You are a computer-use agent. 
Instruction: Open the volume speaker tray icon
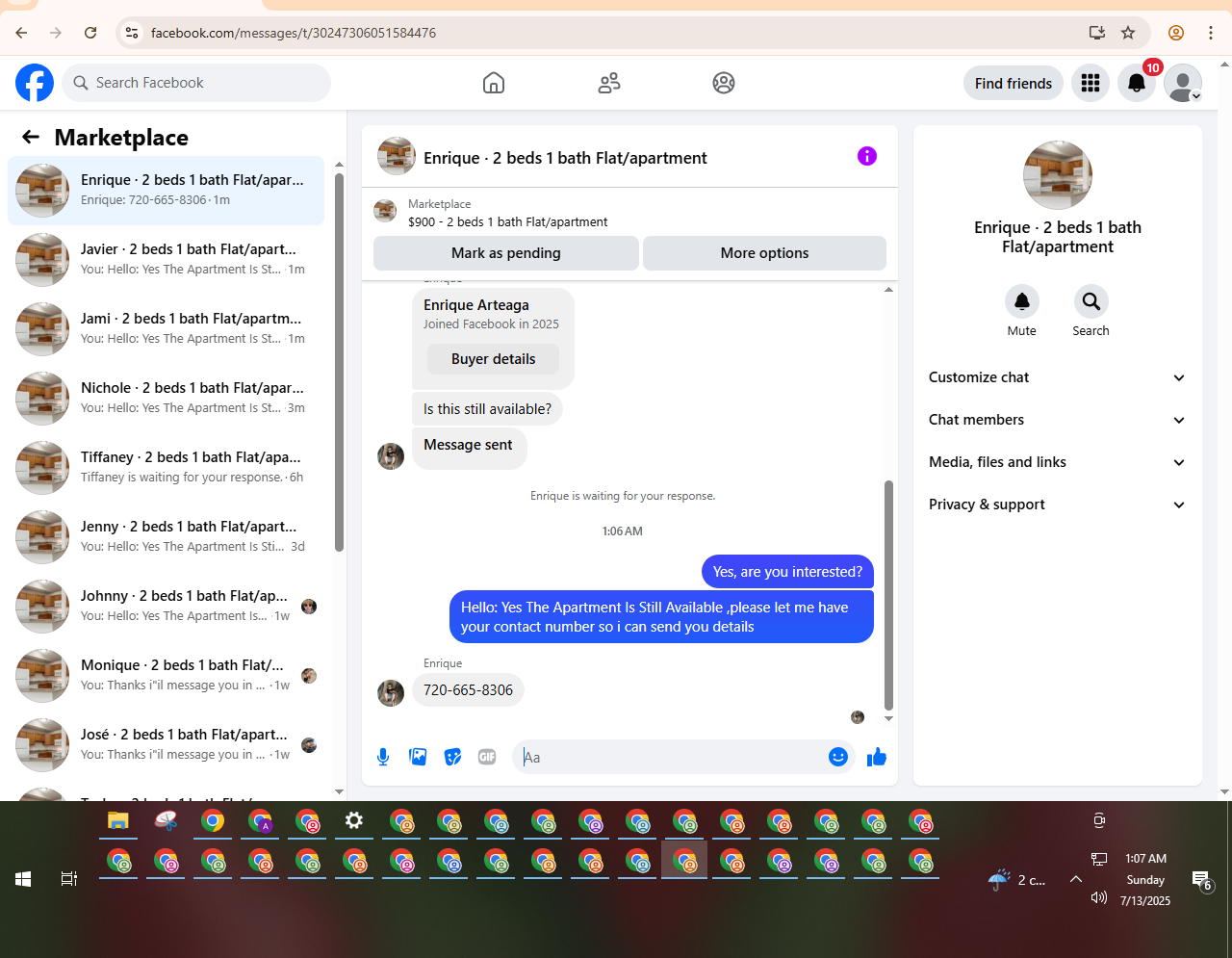(x=1099, y=897)
